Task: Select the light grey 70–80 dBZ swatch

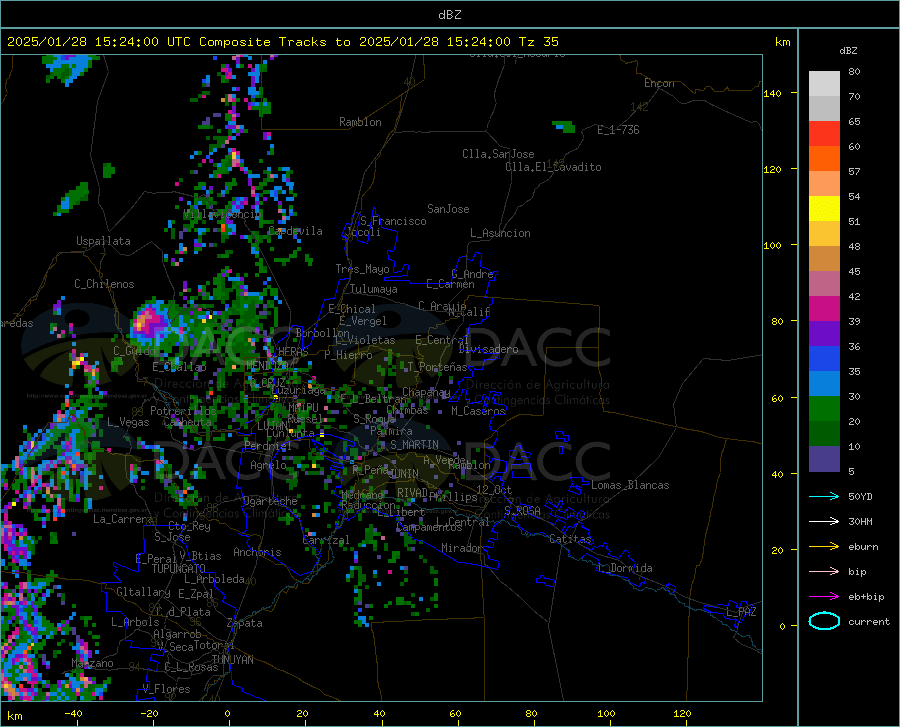Action: 824,84
